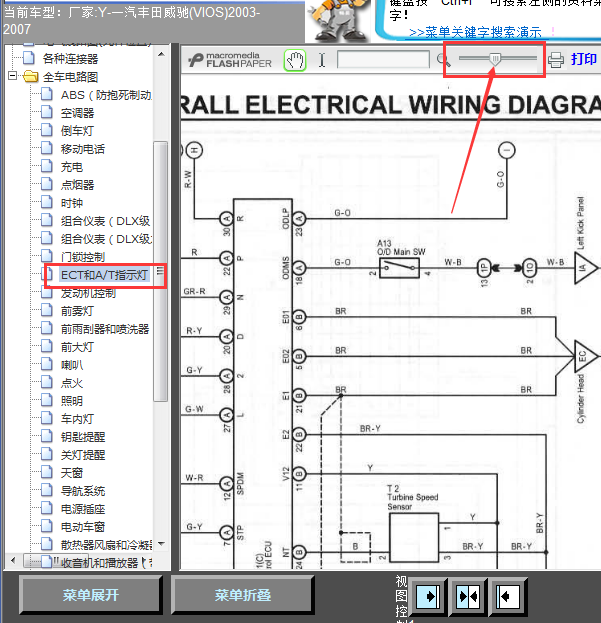Screen dimensions: 601x623
Task: Click the horizontal scroll-left arrow of the tree
Action: tap(13, 561)
